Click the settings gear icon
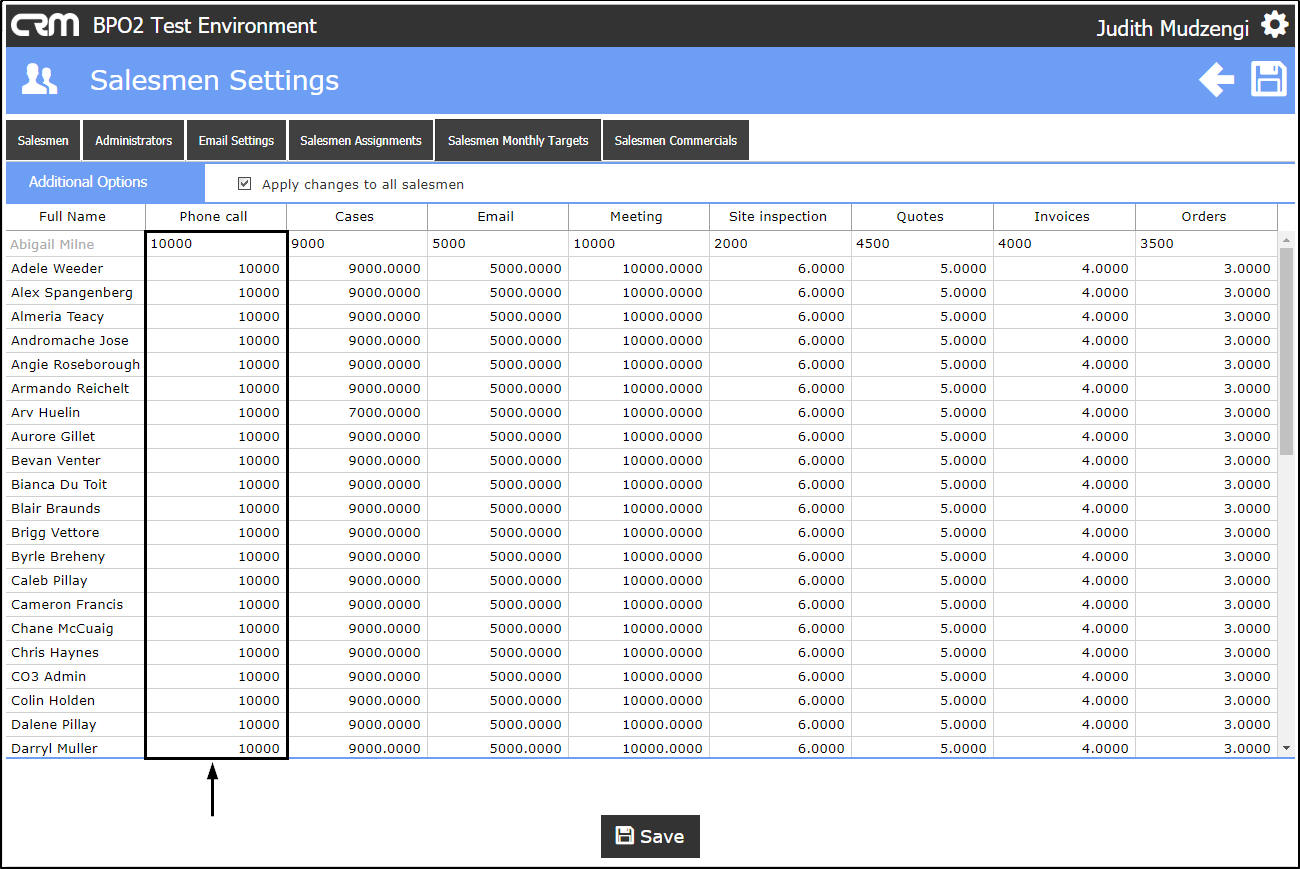 pyautogui.click(x=1274, y=25)
